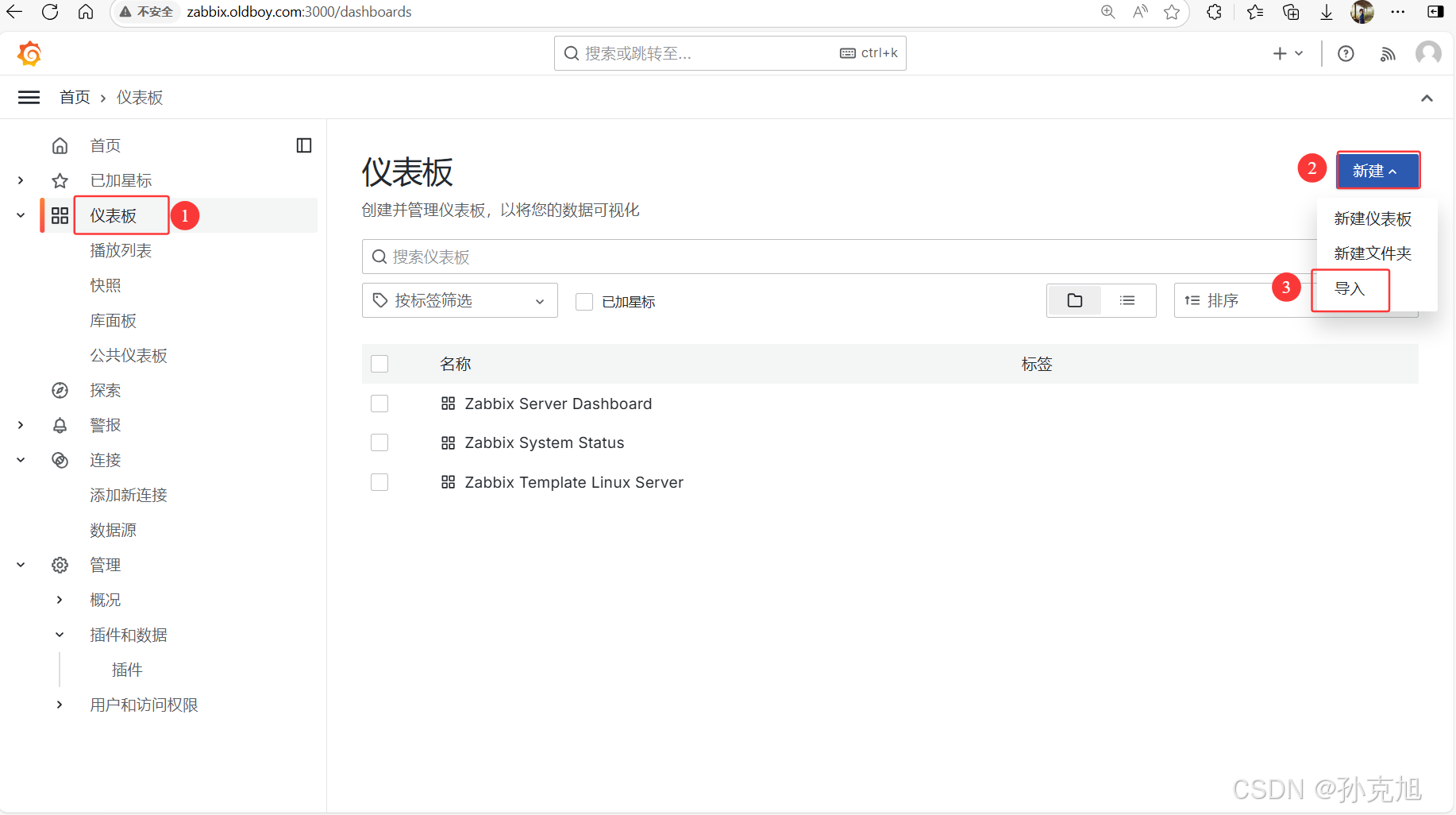This screenshot has width=1456, height=815.
Task: Click the browser address bar URL
Action: coord(299,12)
